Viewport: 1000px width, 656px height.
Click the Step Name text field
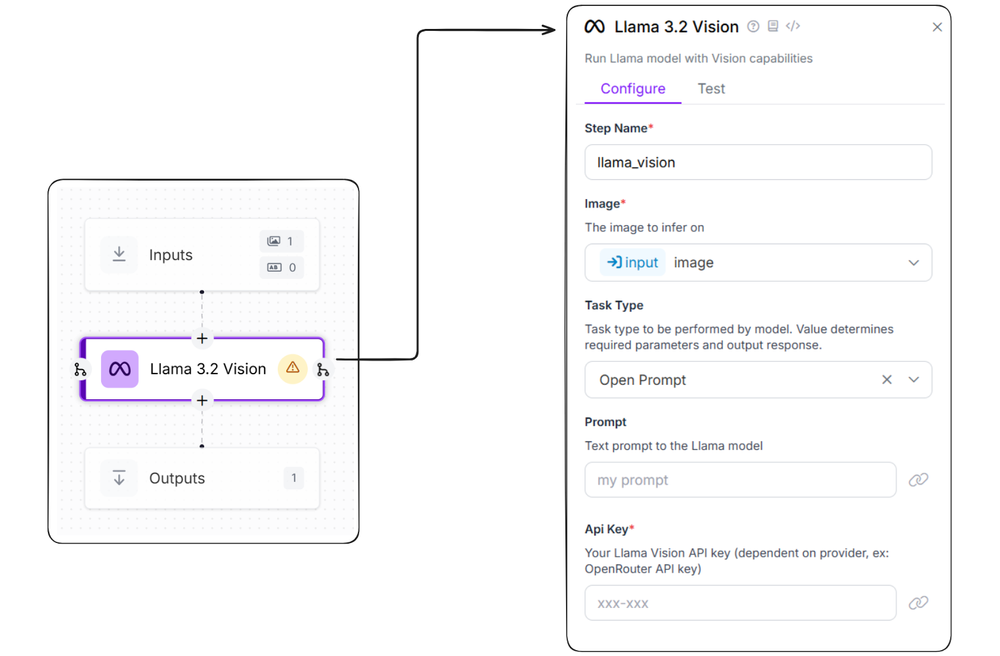click(757, 162)
